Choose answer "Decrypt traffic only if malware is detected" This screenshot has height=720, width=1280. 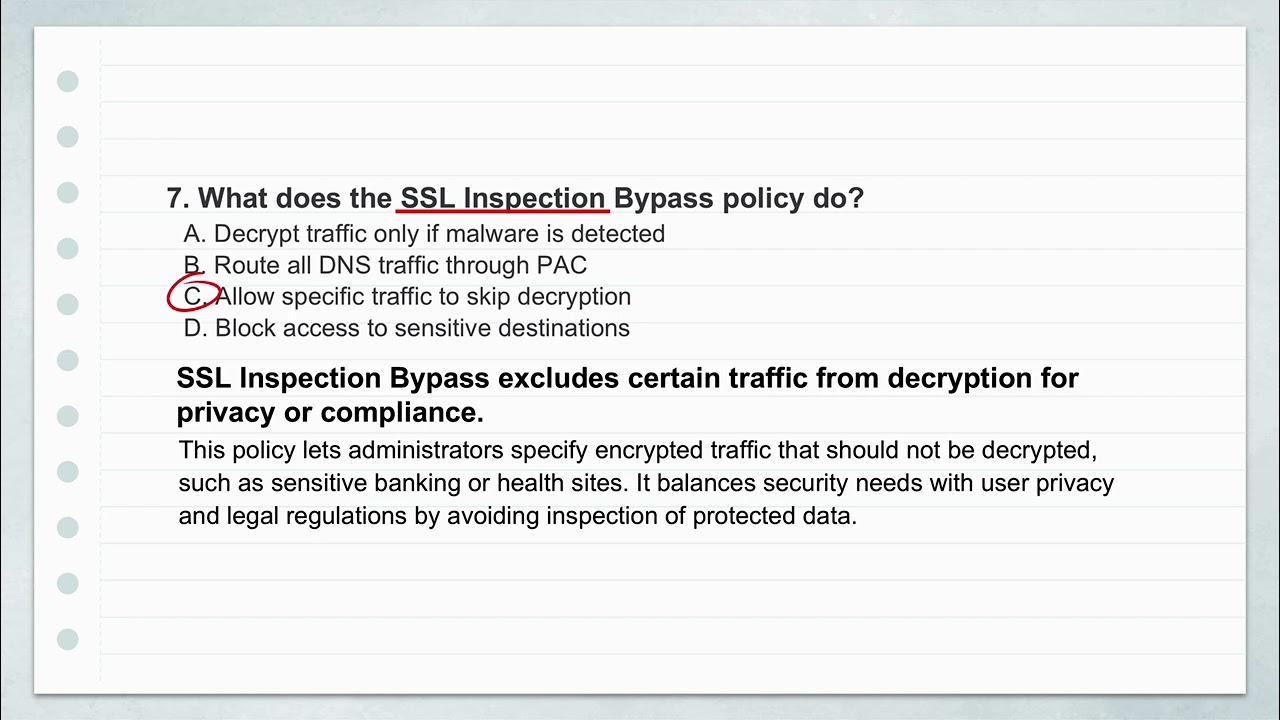click(x=439, y=234)
